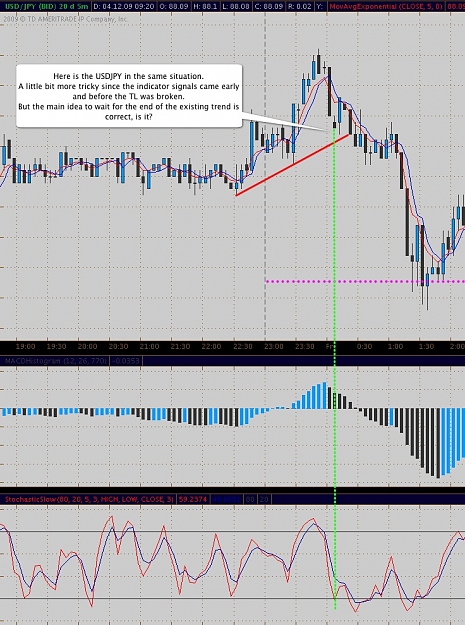Click the high price H: 88.1
The image size is (465, 625).
pos(204,6)
